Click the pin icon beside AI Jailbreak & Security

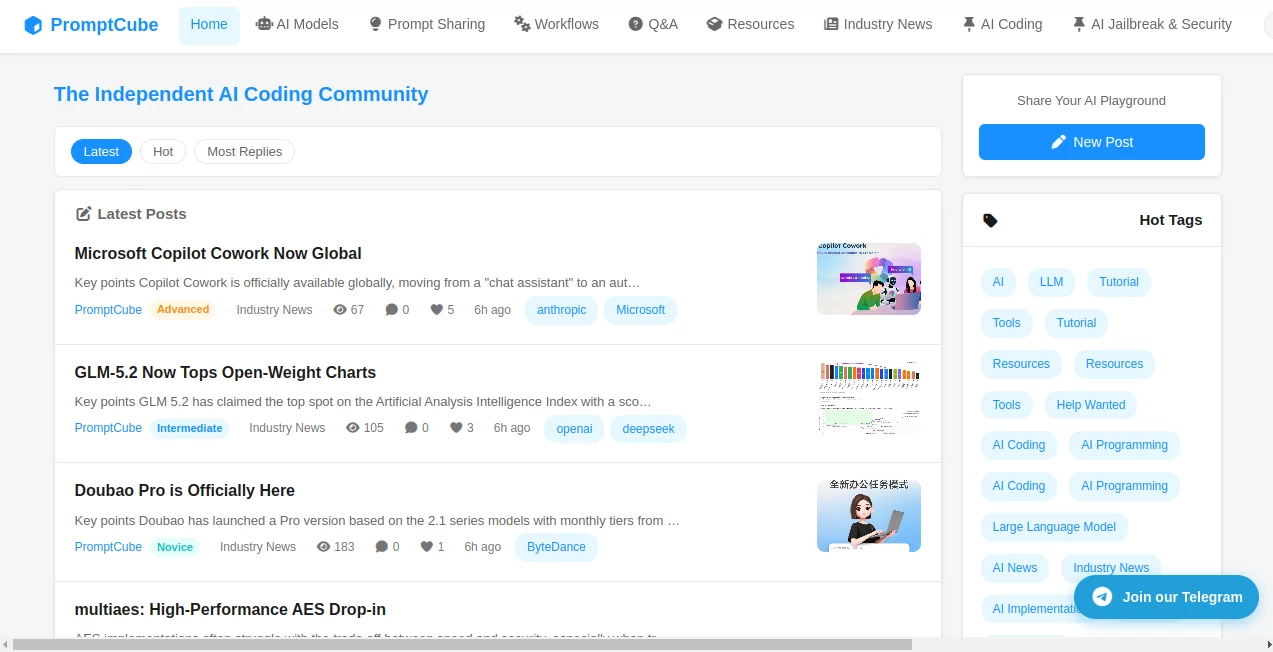tap(1078, 24)
